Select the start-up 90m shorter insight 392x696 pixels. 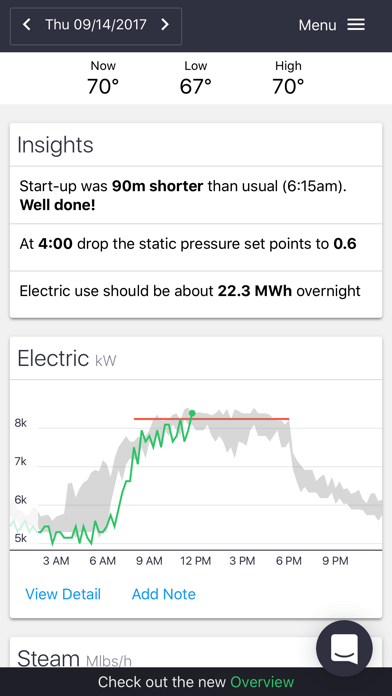coord(196,195)
